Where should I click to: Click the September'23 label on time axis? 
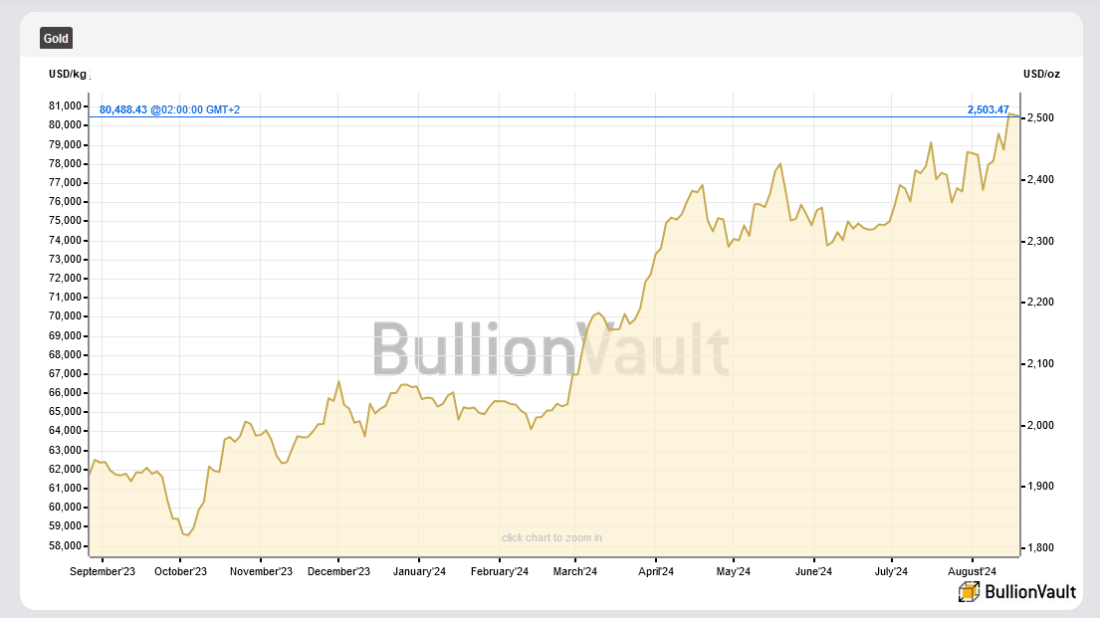[x=102, y=571]
